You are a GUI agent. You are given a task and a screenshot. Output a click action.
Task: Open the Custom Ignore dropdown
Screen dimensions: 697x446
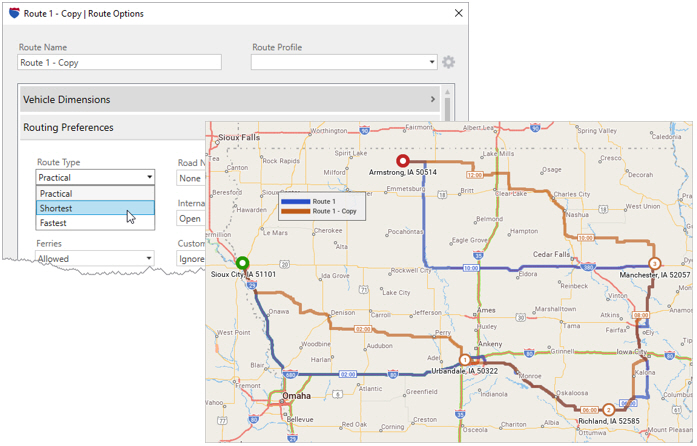[x=191, y=259]
